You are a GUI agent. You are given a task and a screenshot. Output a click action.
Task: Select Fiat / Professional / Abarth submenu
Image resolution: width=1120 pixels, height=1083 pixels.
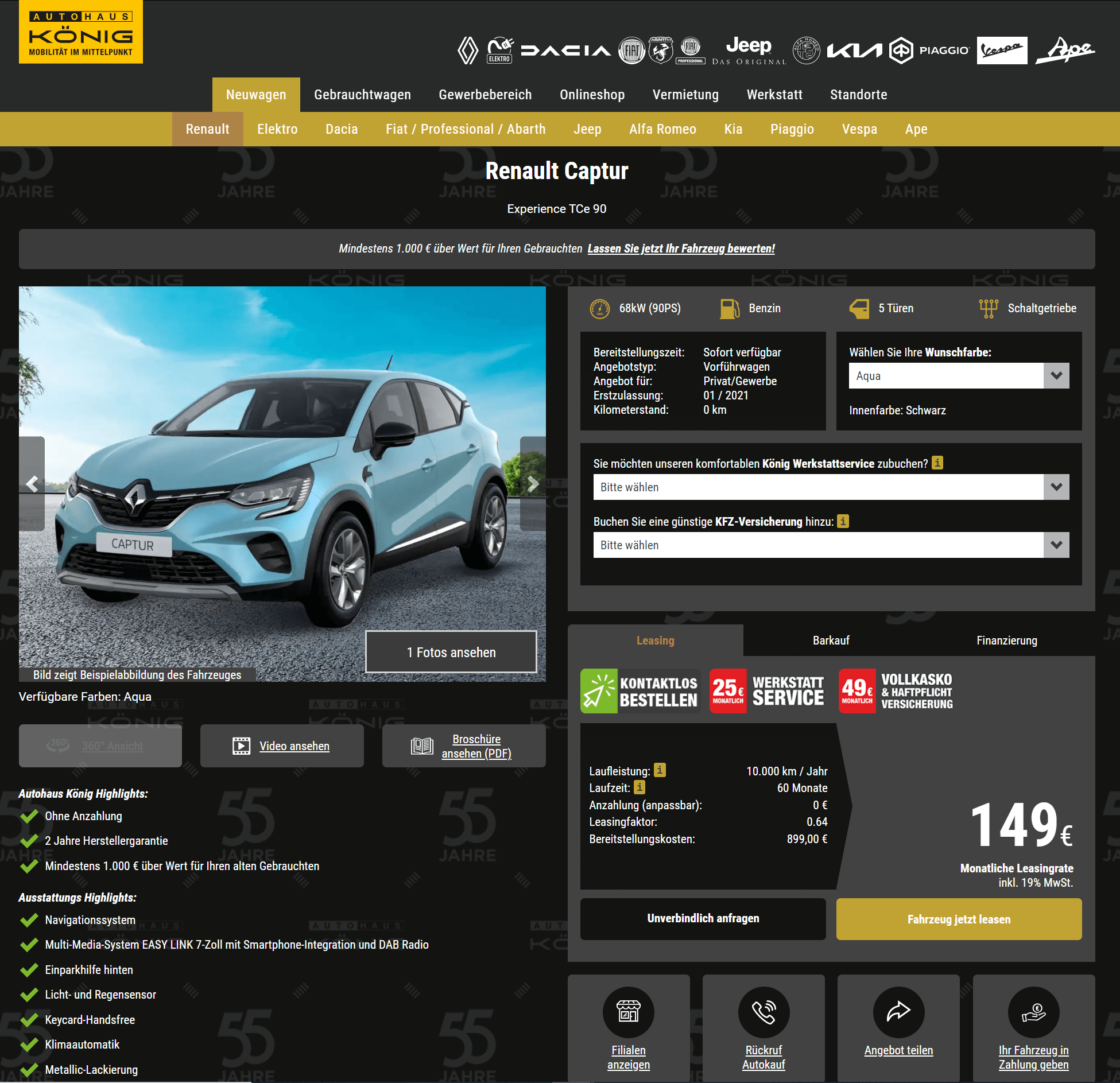(x=466, y=129)
